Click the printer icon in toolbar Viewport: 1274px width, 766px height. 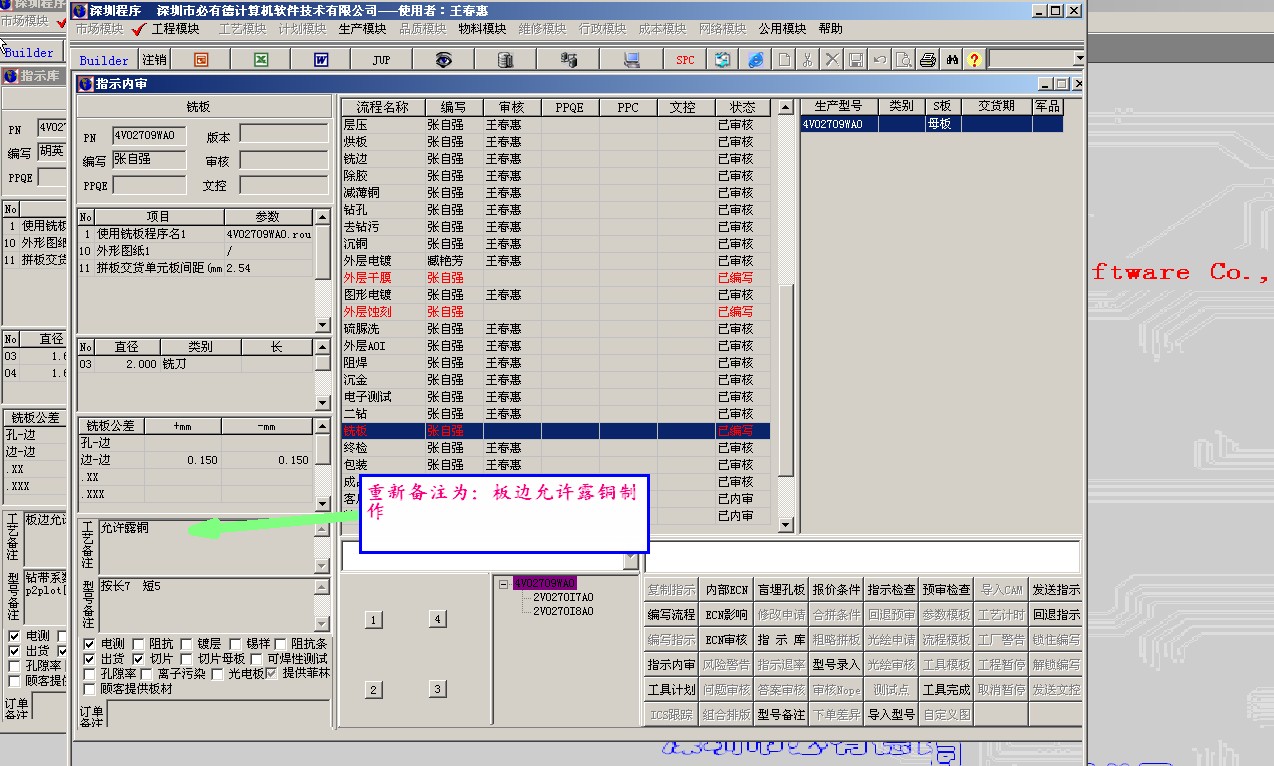[x=928, y=60]
